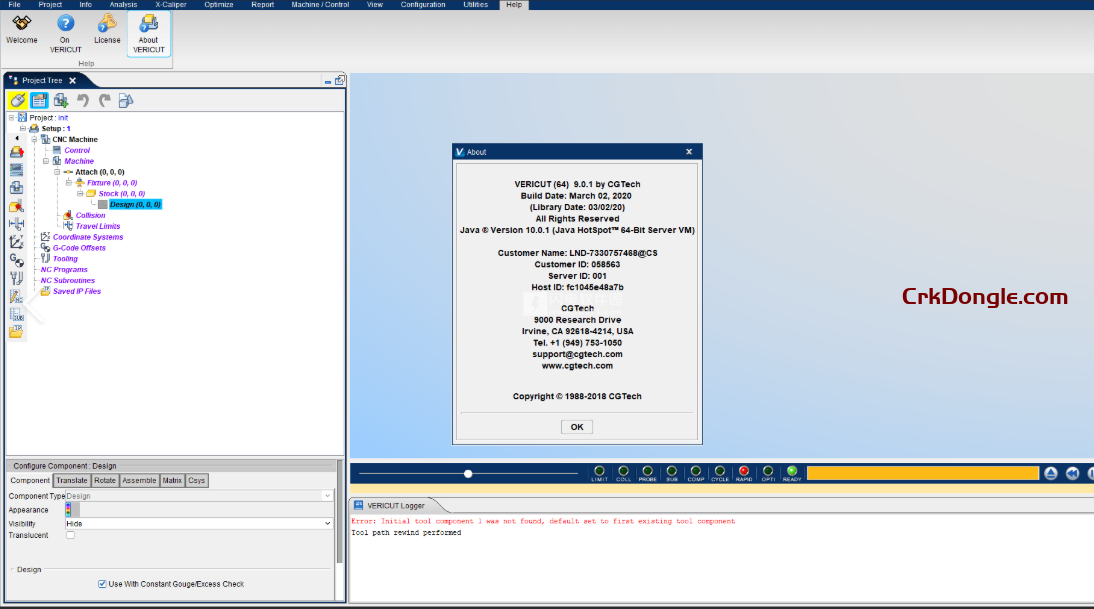Open the Configuration menu
This screenshot has height=609, width=1094.
point(422,4)
